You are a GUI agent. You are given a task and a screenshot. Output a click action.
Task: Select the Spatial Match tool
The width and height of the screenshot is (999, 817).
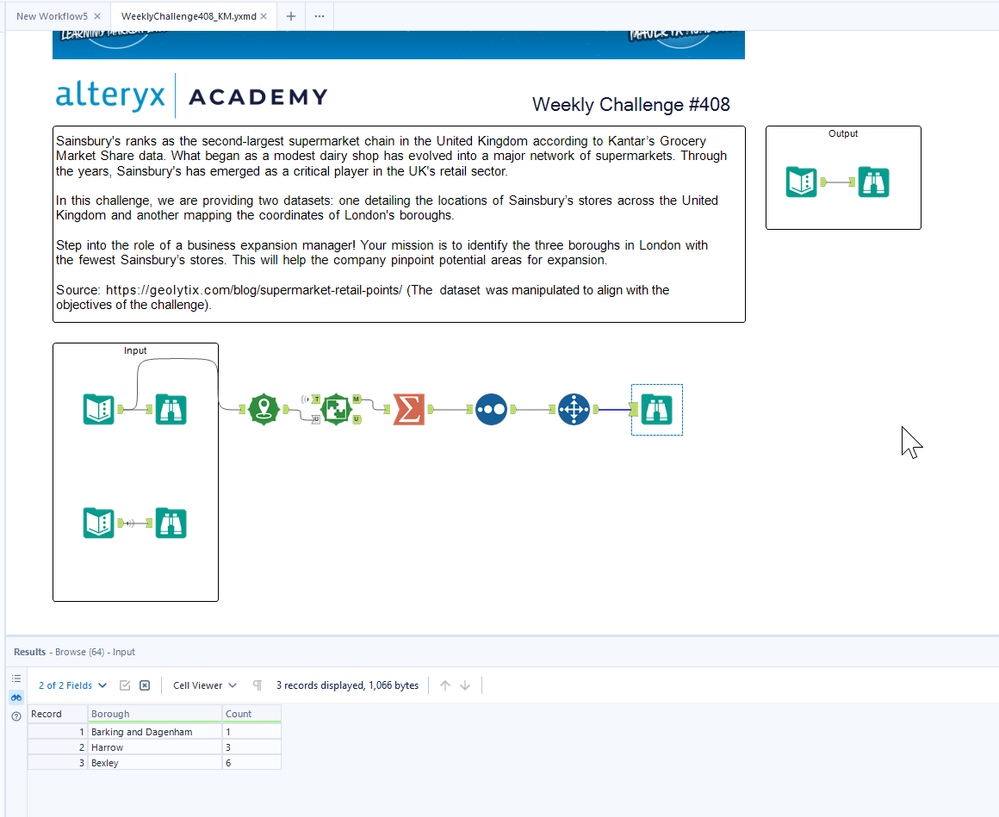tap(336, 409)
